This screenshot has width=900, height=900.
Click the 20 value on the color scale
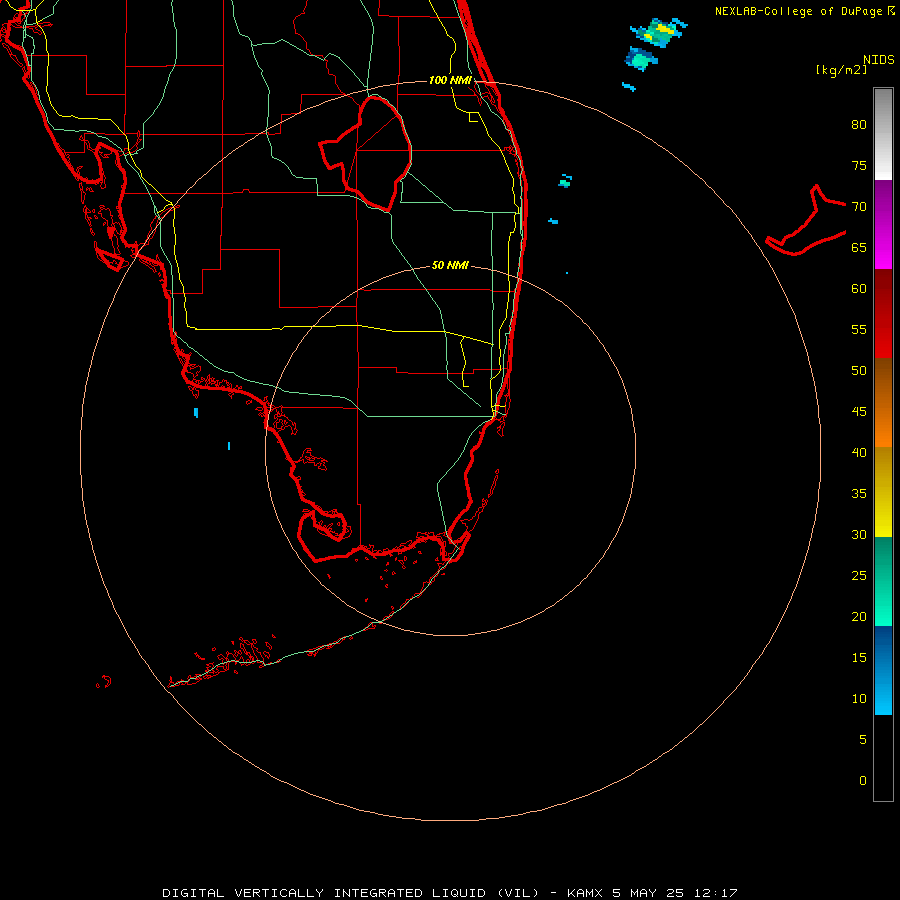[859, 617]
